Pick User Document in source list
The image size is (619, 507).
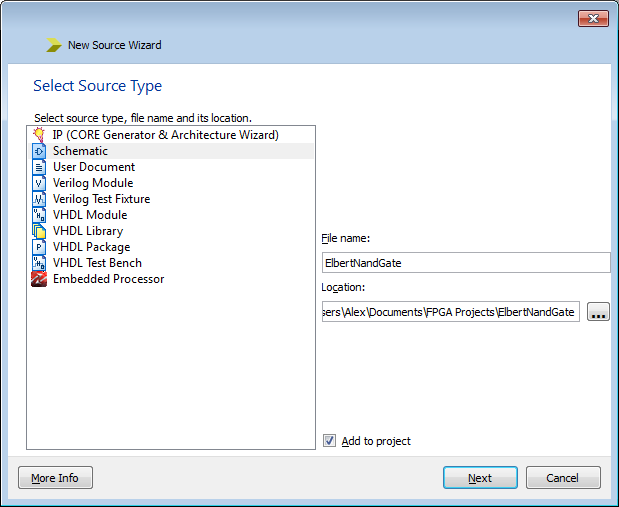94,167
